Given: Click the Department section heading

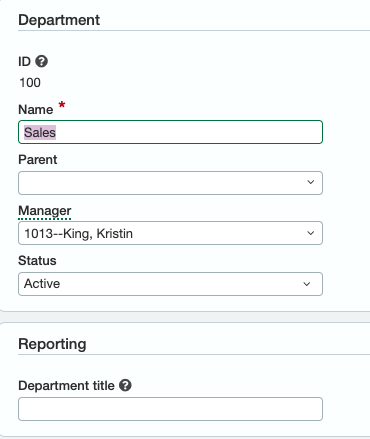Looking at the screenshot, I should pyautogui.click(x=59, y=20).
